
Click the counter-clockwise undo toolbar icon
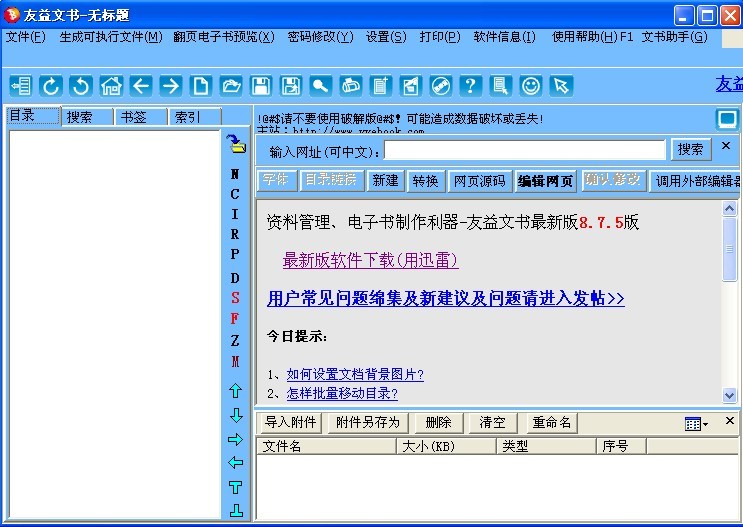point(81,86)
